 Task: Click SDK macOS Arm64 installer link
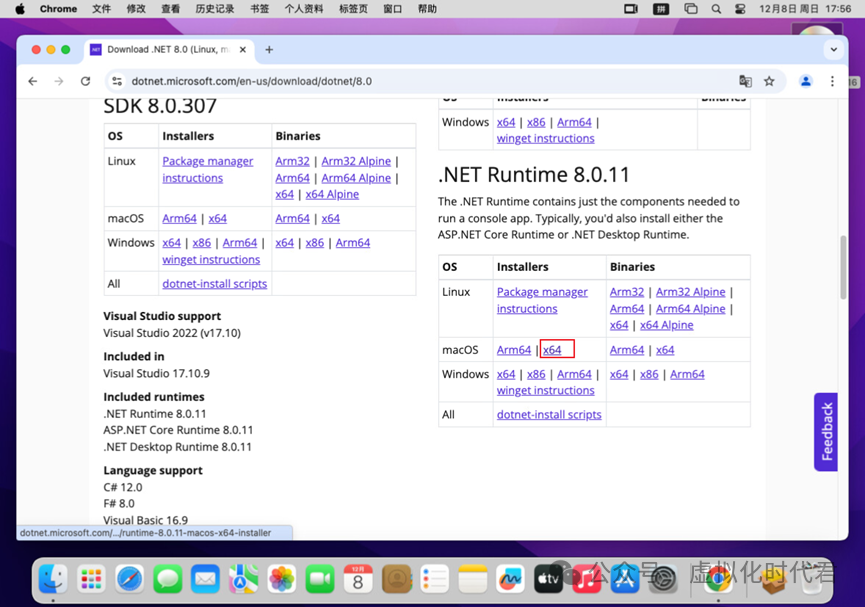(179, 219)
